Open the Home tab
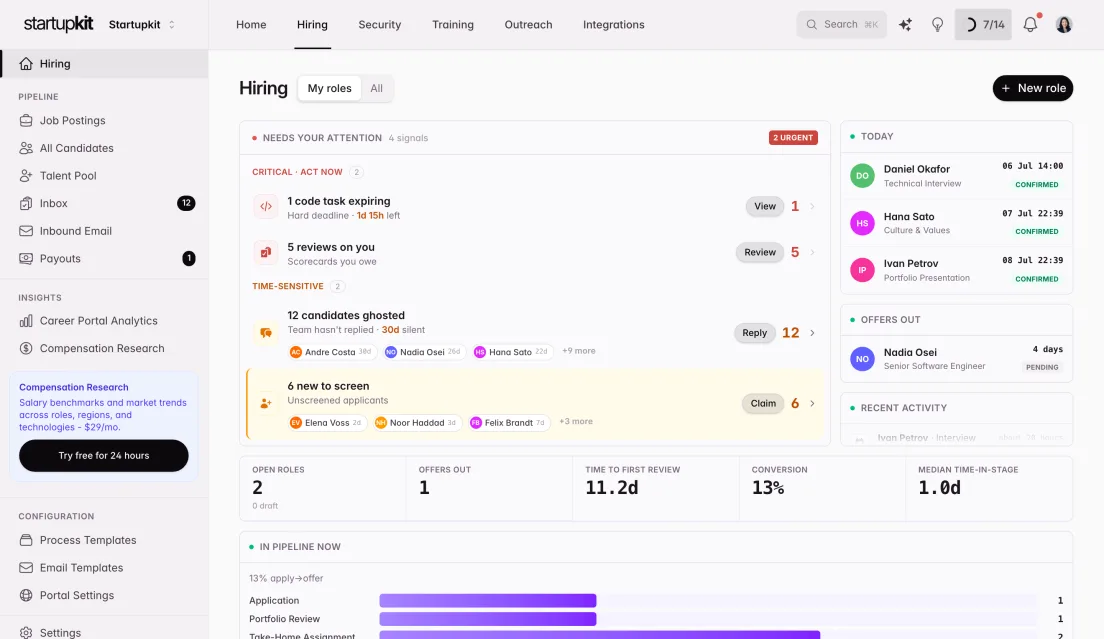 [251, 25]
